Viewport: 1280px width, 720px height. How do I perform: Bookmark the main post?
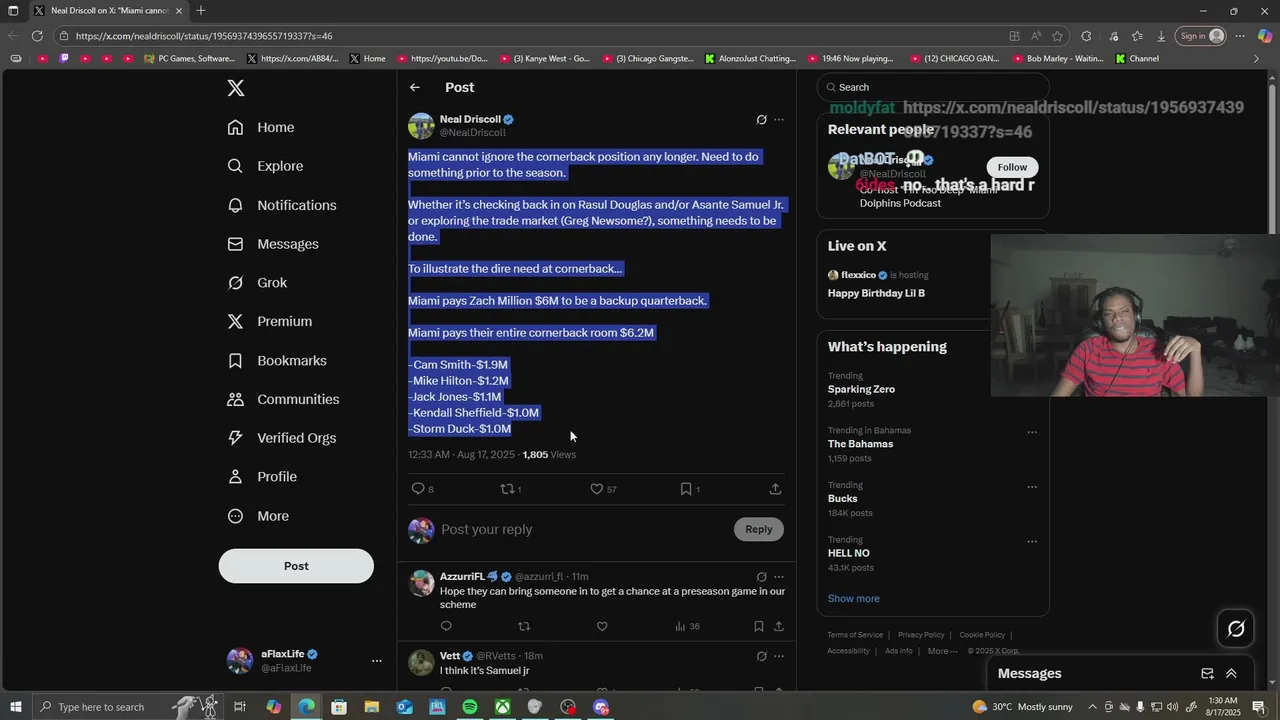pos(686,489)
